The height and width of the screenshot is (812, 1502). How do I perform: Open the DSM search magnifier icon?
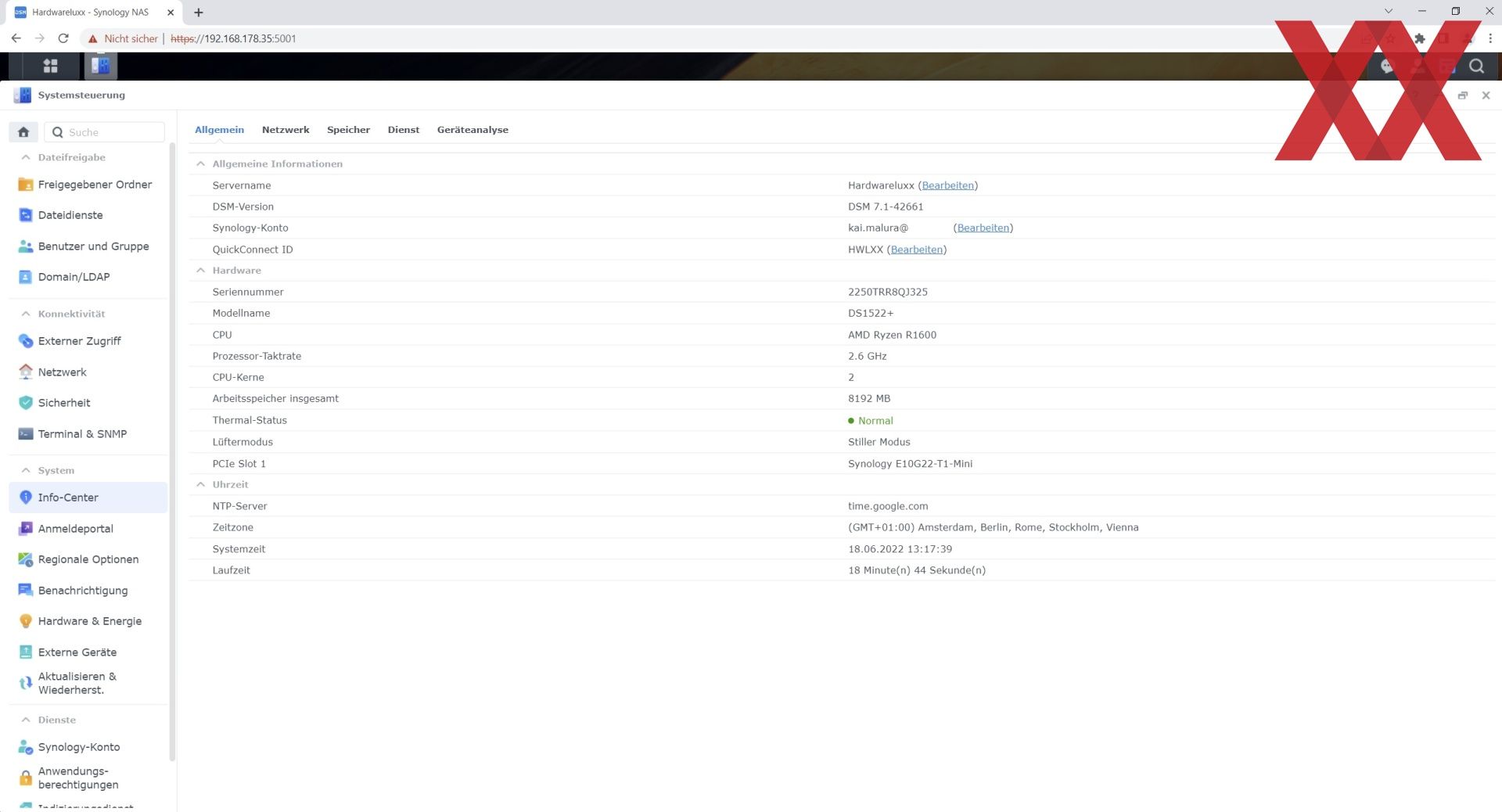click(1476, 66)
